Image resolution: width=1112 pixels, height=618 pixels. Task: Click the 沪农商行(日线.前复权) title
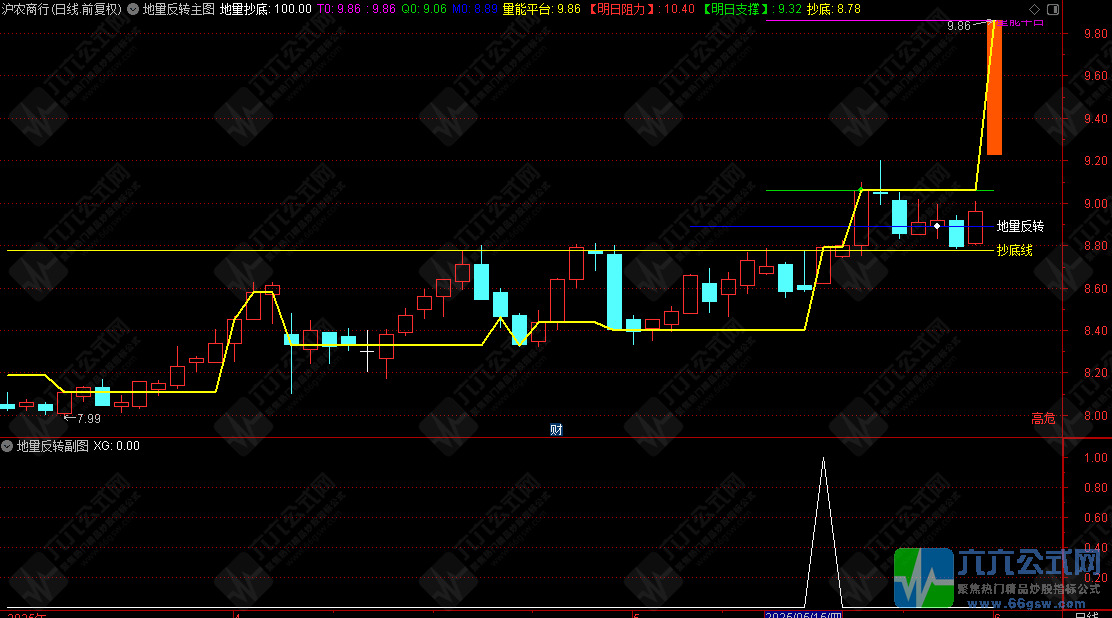(x=62, y=9)
